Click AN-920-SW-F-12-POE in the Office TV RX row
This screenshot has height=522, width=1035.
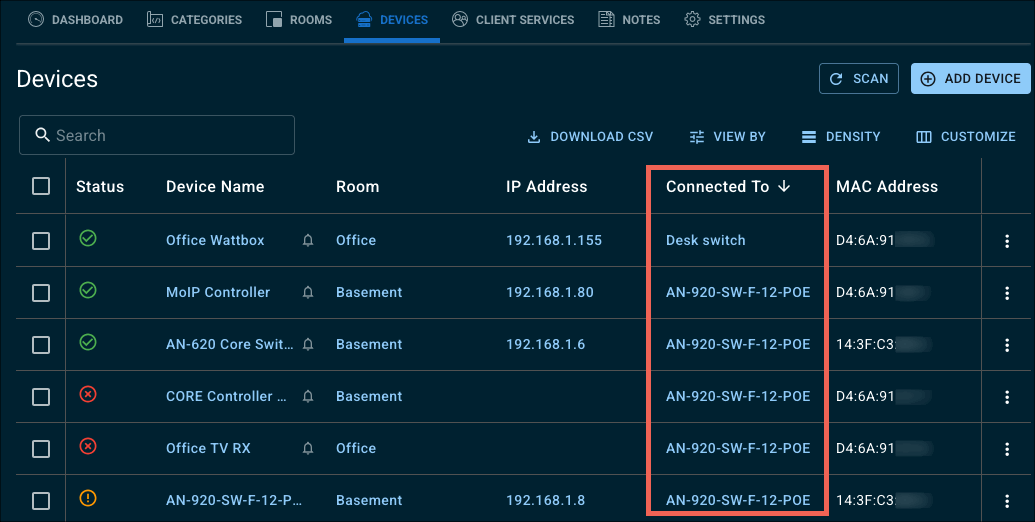coord(738,449)
